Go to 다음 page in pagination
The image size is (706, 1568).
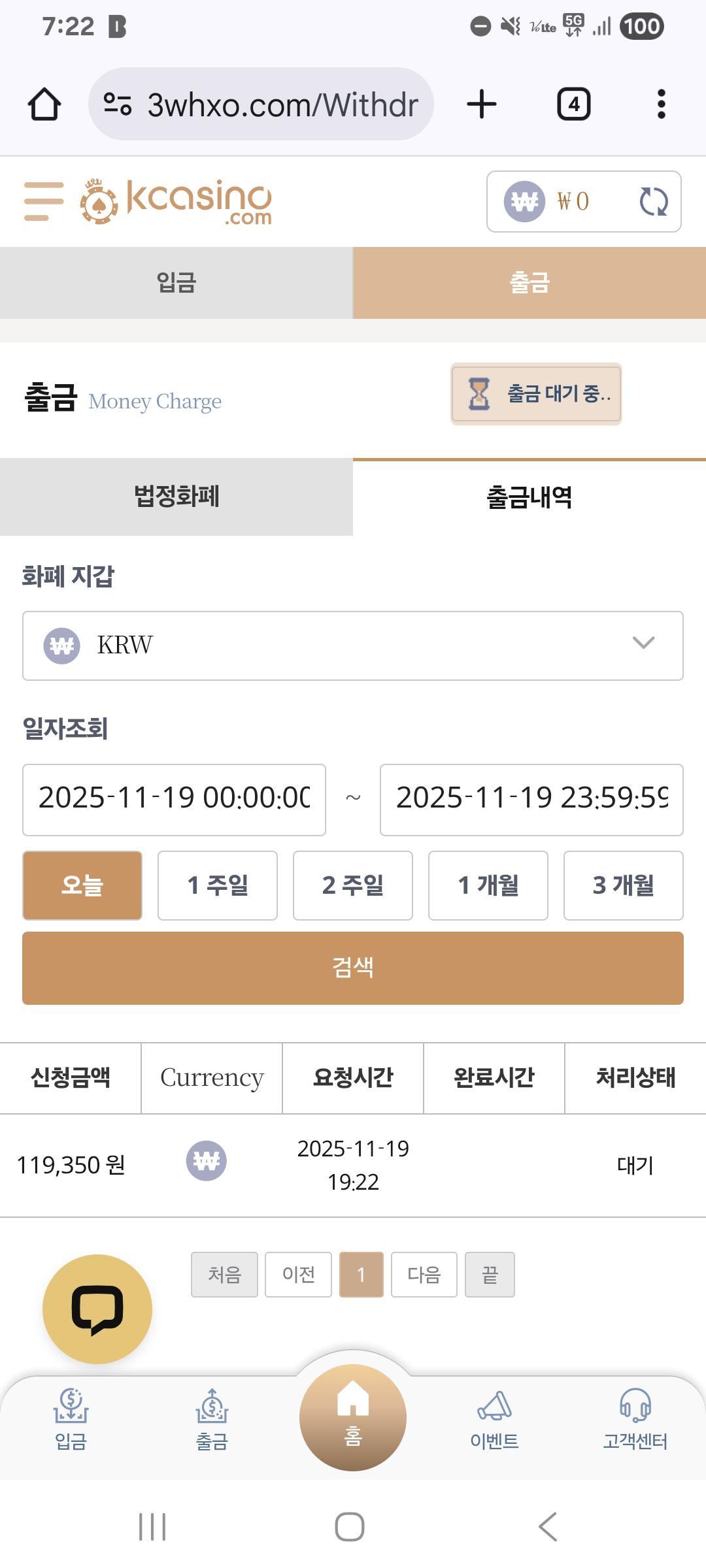tap(424, 1274)
